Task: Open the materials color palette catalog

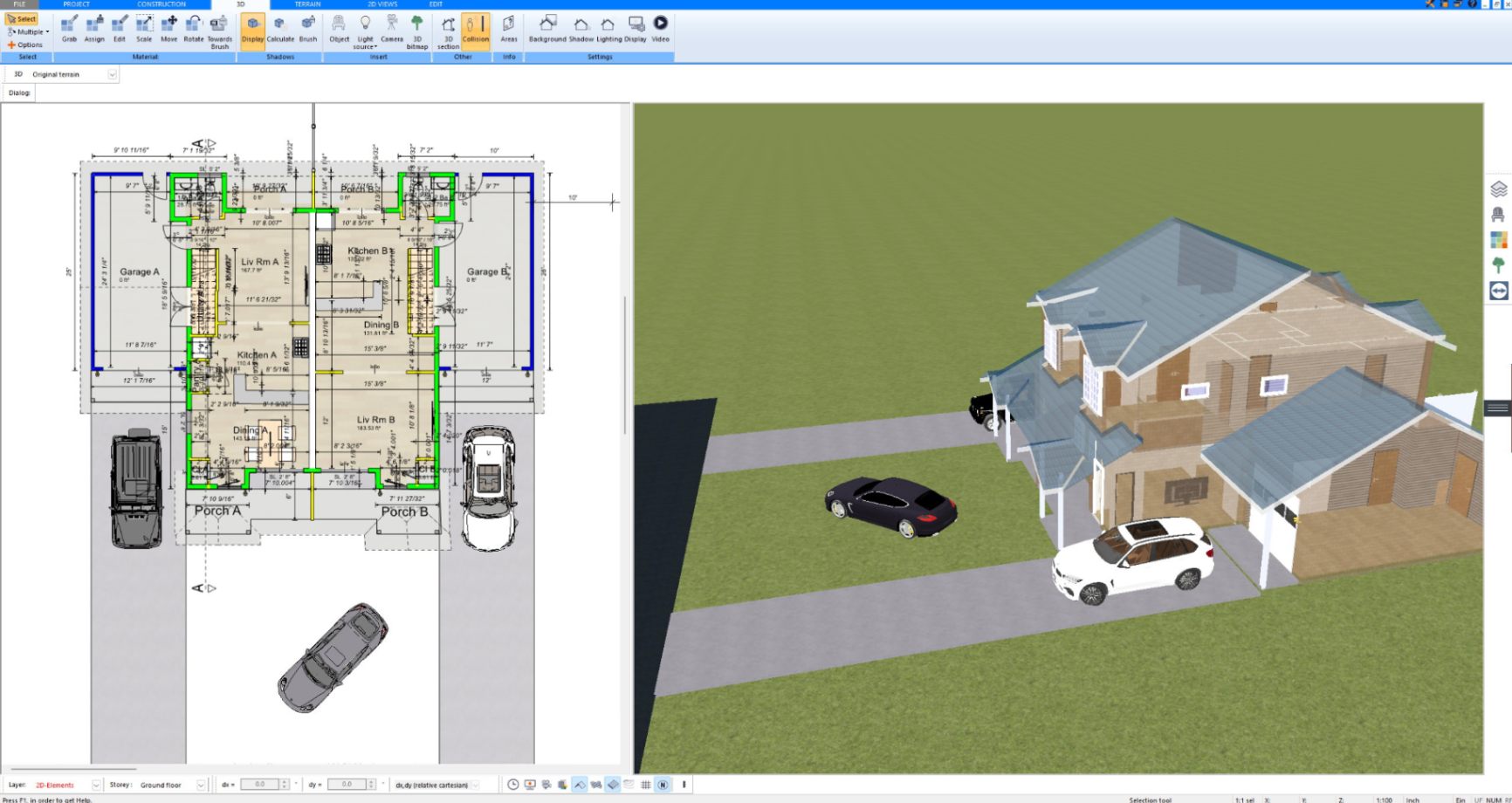Action: 1499,239
